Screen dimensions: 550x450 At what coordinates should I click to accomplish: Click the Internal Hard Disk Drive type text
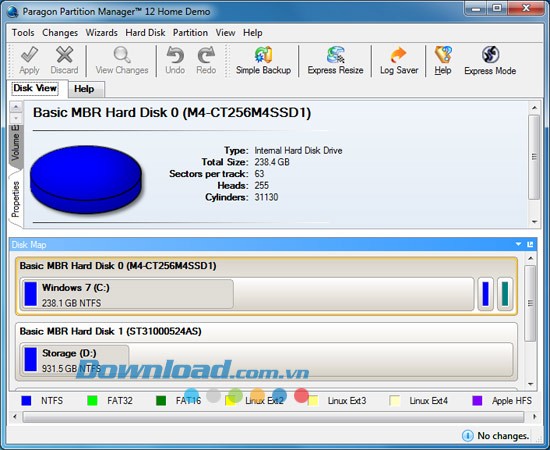coord(298,150)
